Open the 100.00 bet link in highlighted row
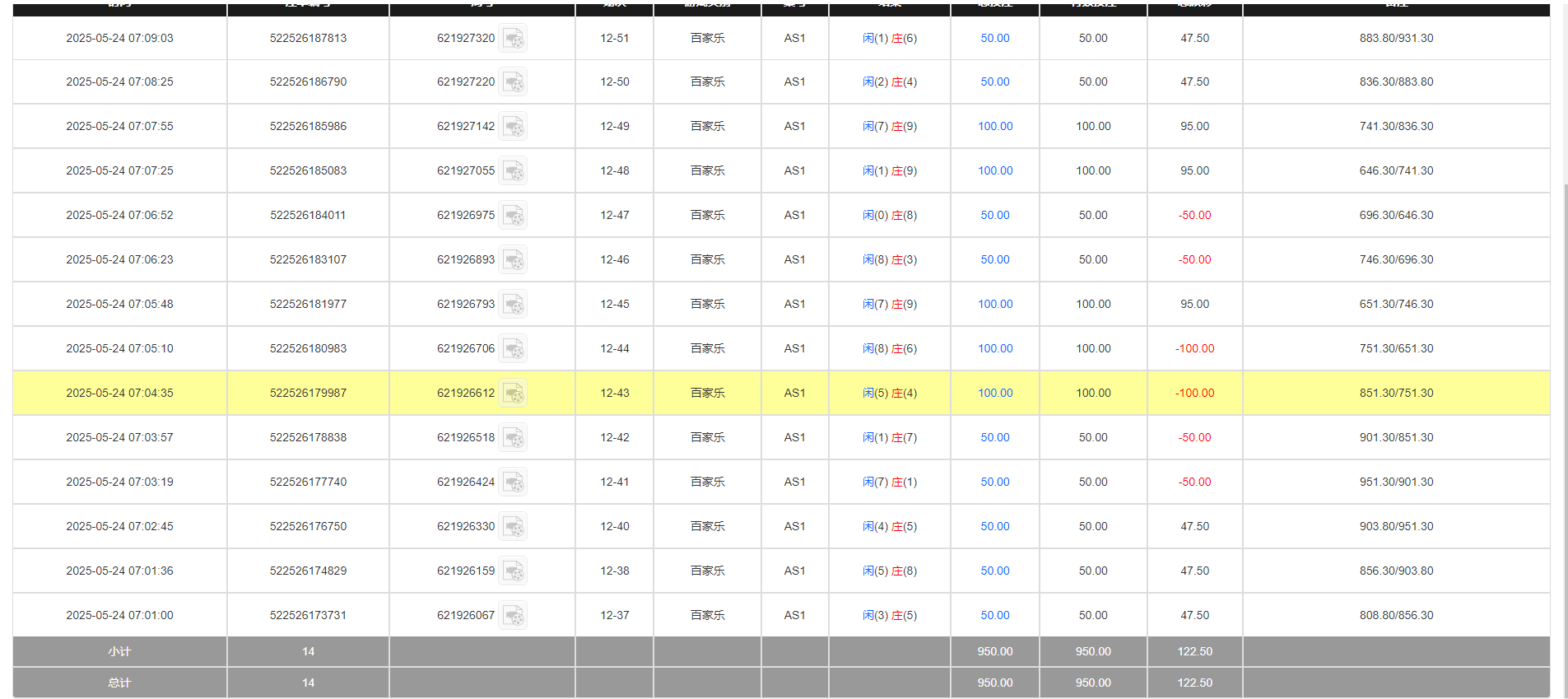This screenshot has width=1568, height=699. (x=994, y=394)
